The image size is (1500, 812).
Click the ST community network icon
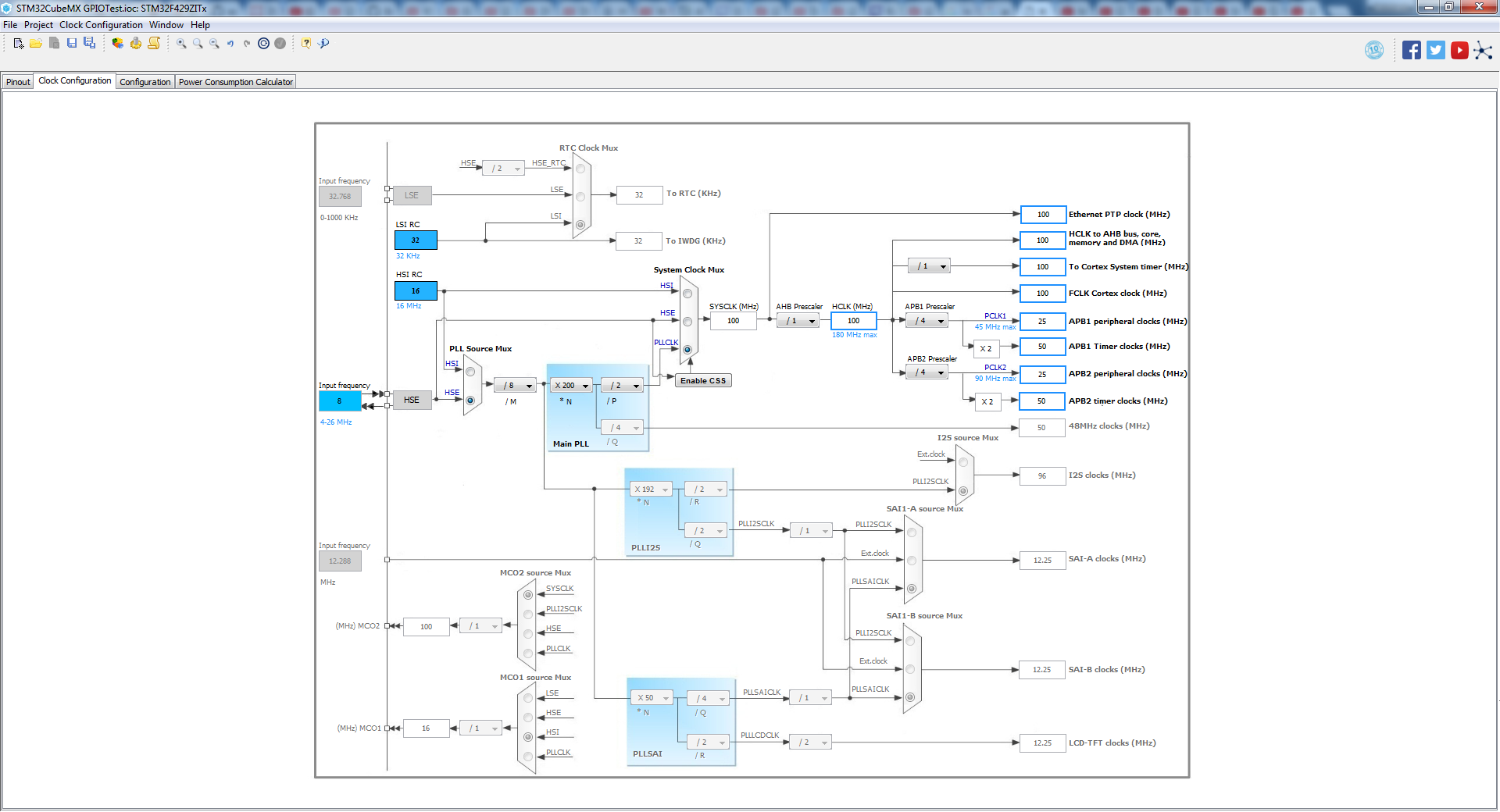[1483, 51]
